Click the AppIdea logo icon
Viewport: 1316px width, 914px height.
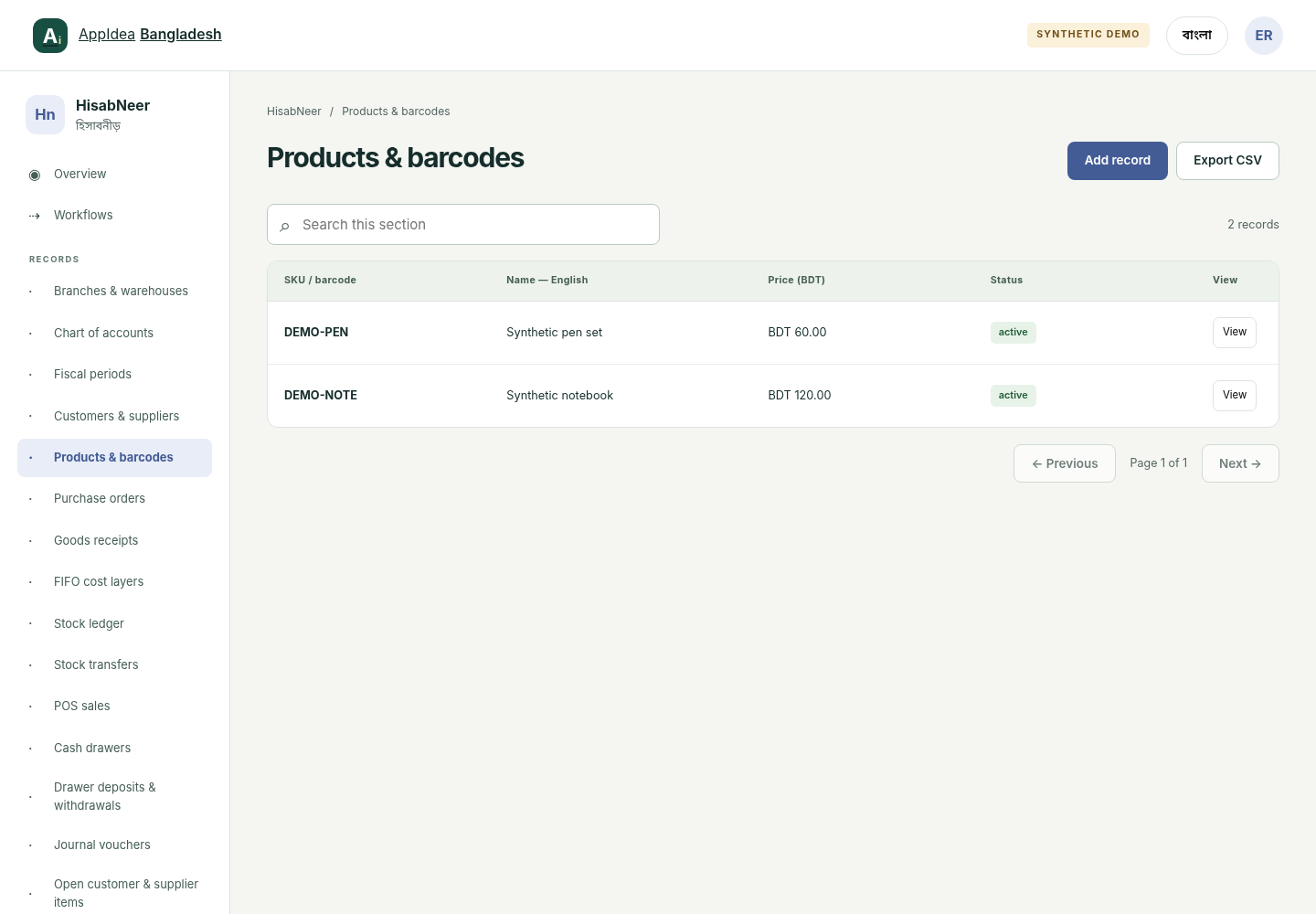coord(50,36)
